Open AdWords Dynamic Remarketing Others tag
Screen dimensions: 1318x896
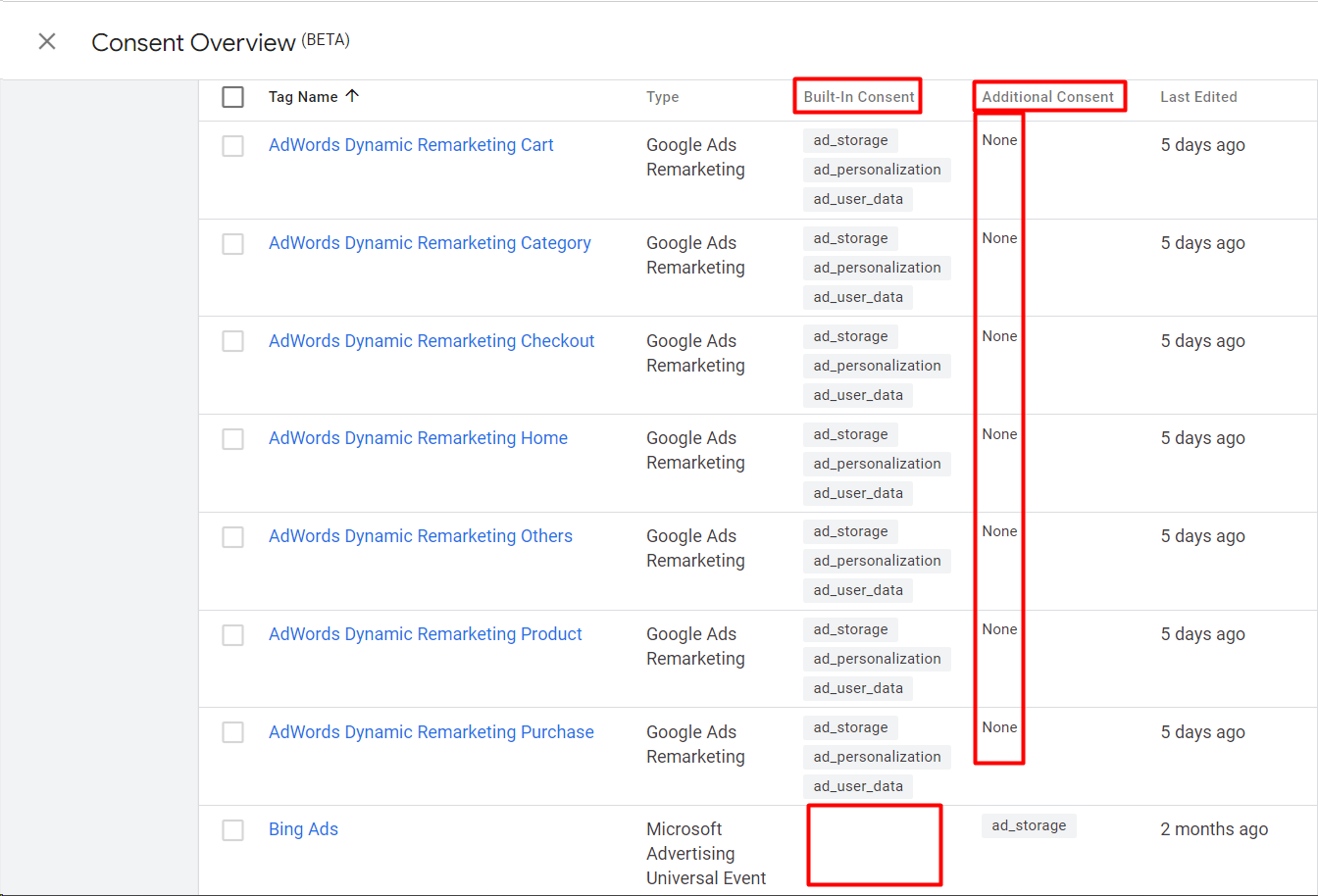coord(421,536)
